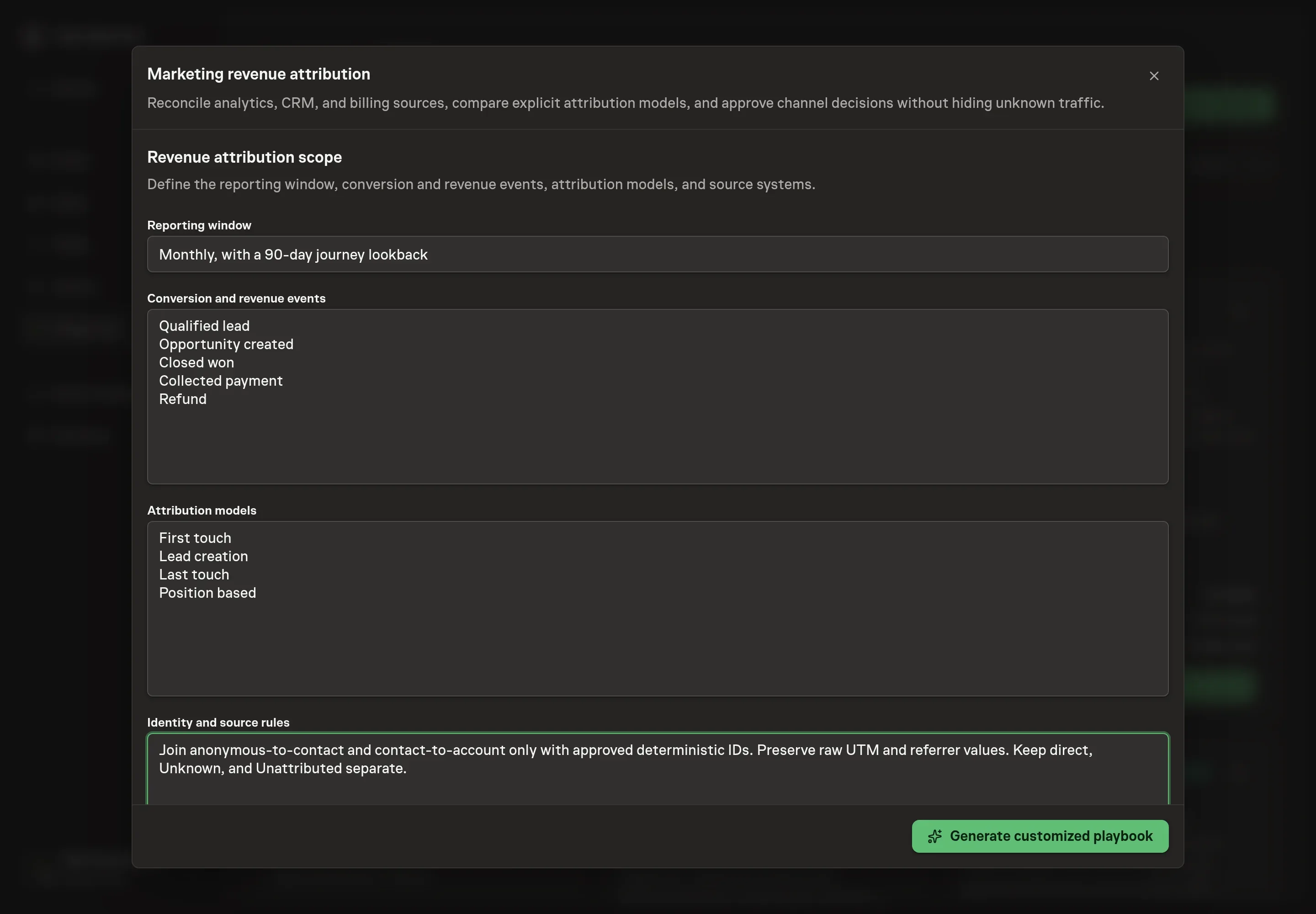Click the 'Qualified lead' line
The width and height of the screenshot is (1316, 914).
(x=204, y=326)
